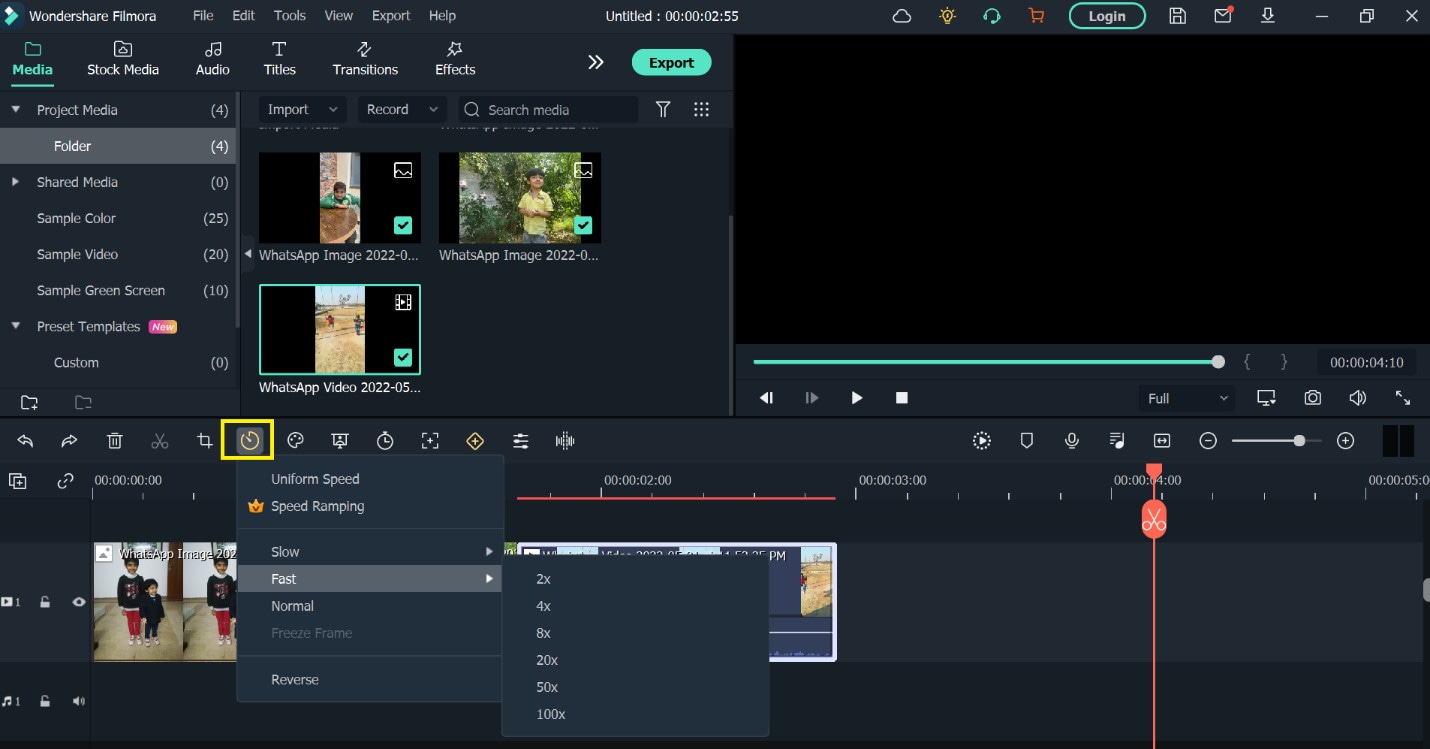Open the cloud icon in title bar
Image resolution: width=1430 pixels, height=749 pixels.
tap(902, 16)
